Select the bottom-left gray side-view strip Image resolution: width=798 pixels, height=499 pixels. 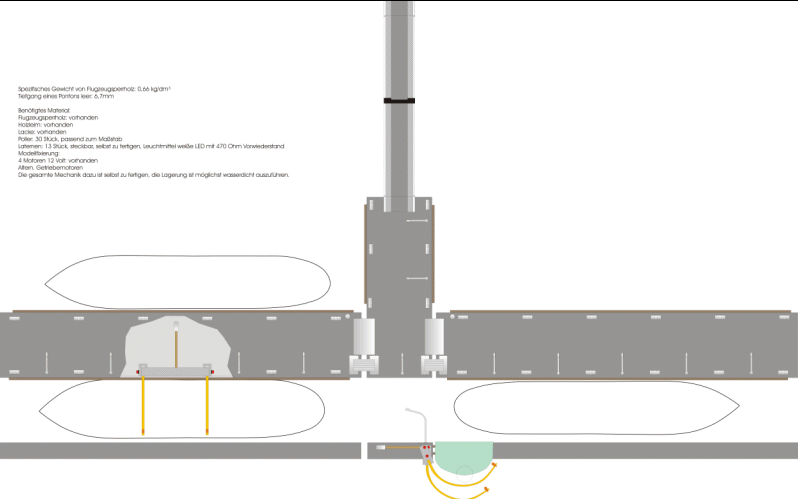point(180,450)
